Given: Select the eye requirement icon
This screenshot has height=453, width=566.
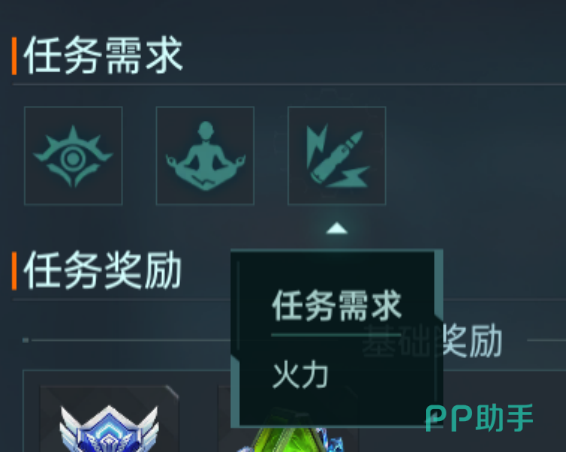Looking at the screenshot, I should tap(73, 156).
